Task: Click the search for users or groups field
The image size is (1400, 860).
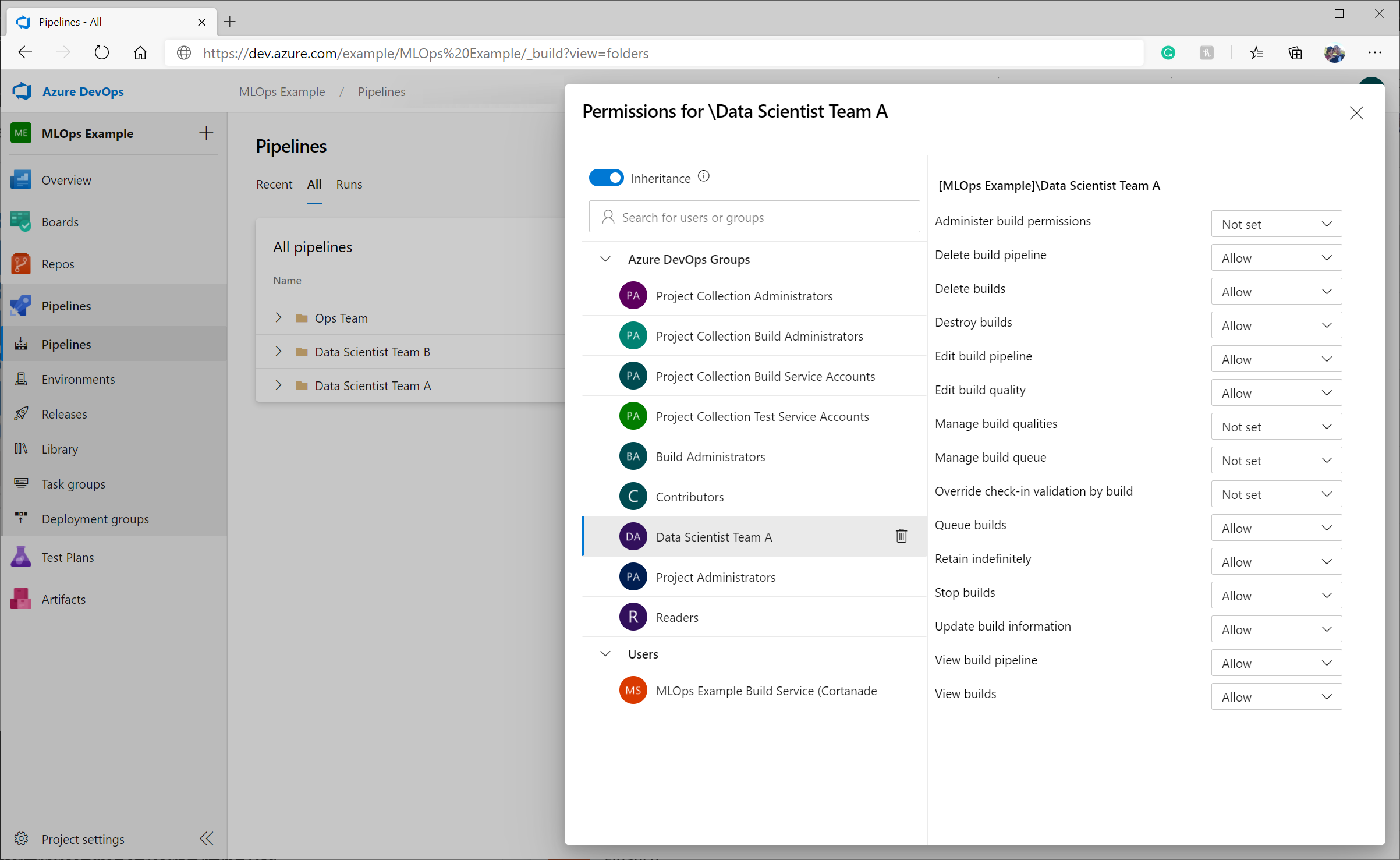Action: pyautogui.click(x=754, y=217)
